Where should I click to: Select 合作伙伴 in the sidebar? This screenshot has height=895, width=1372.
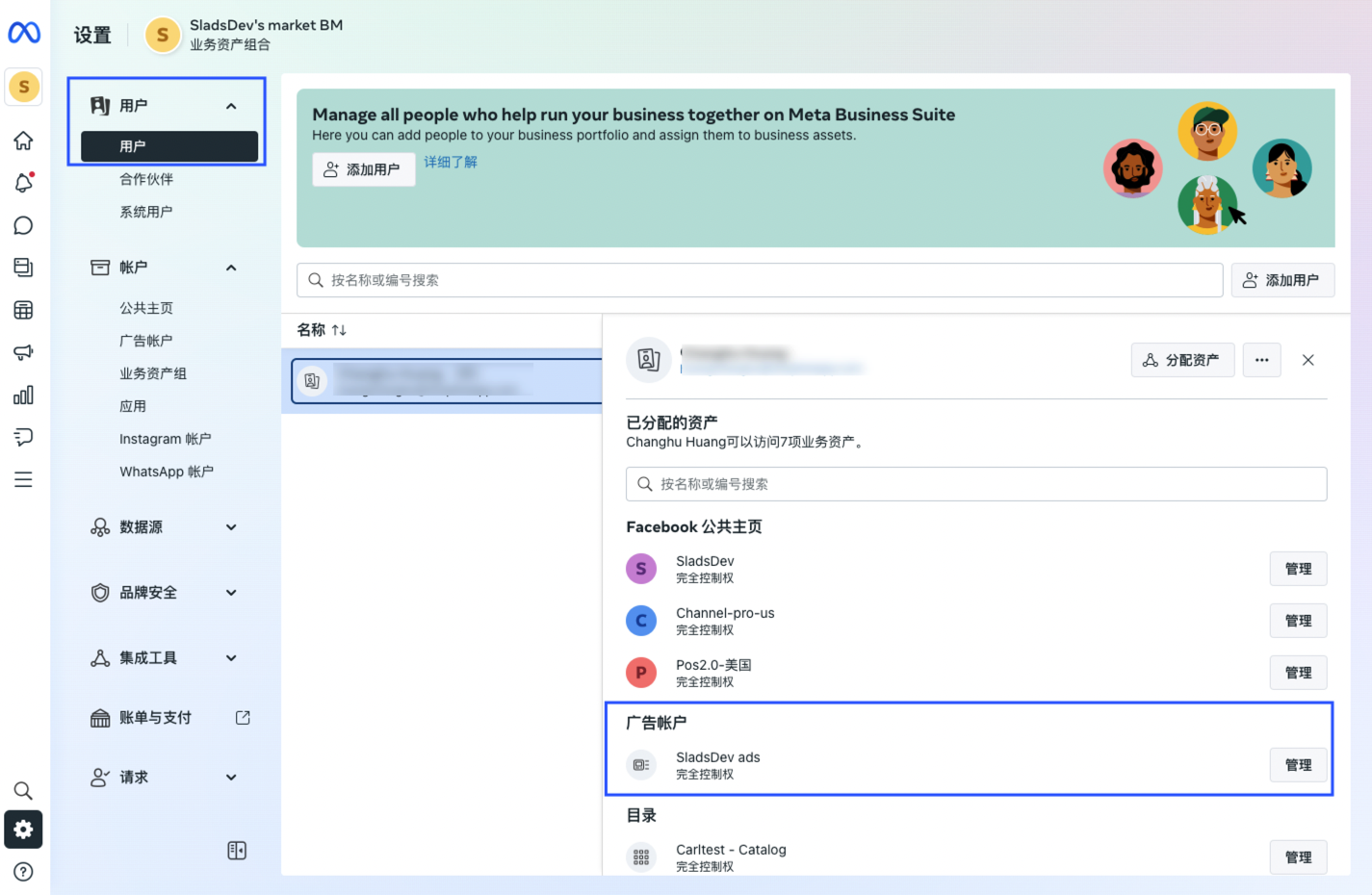click(x=146, y=179)
